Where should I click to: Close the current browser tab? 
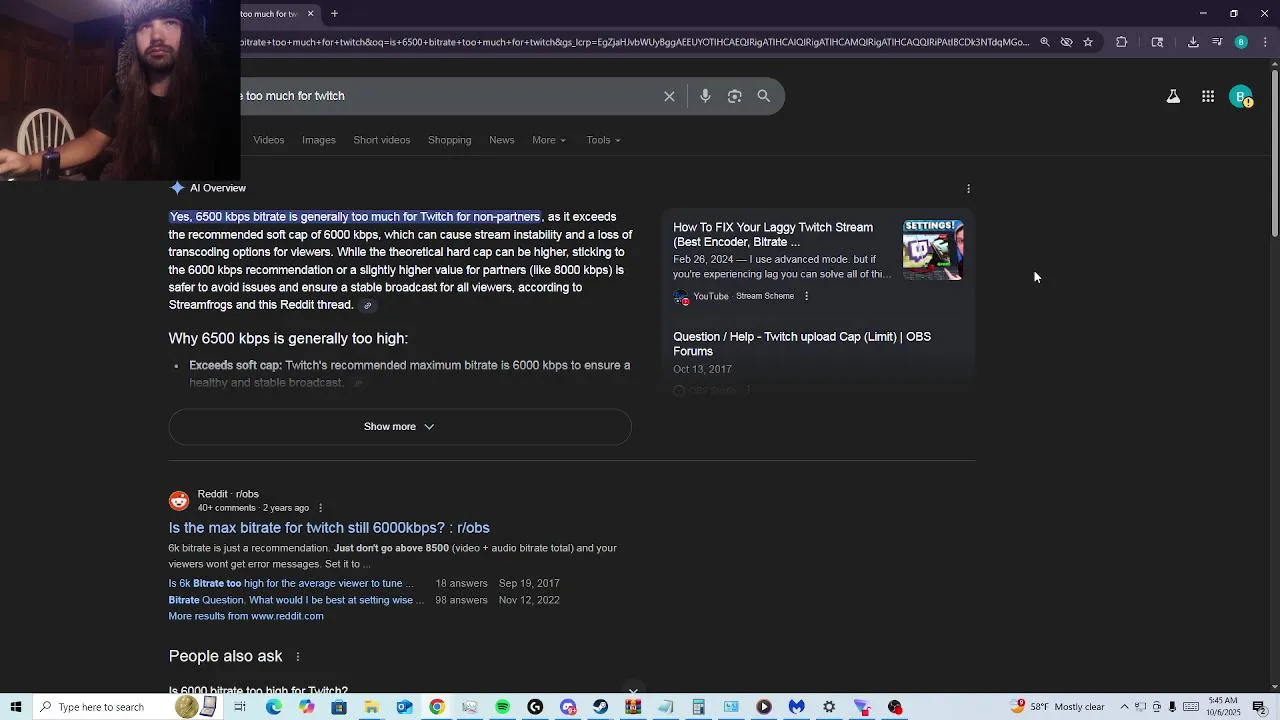(310, 13)
